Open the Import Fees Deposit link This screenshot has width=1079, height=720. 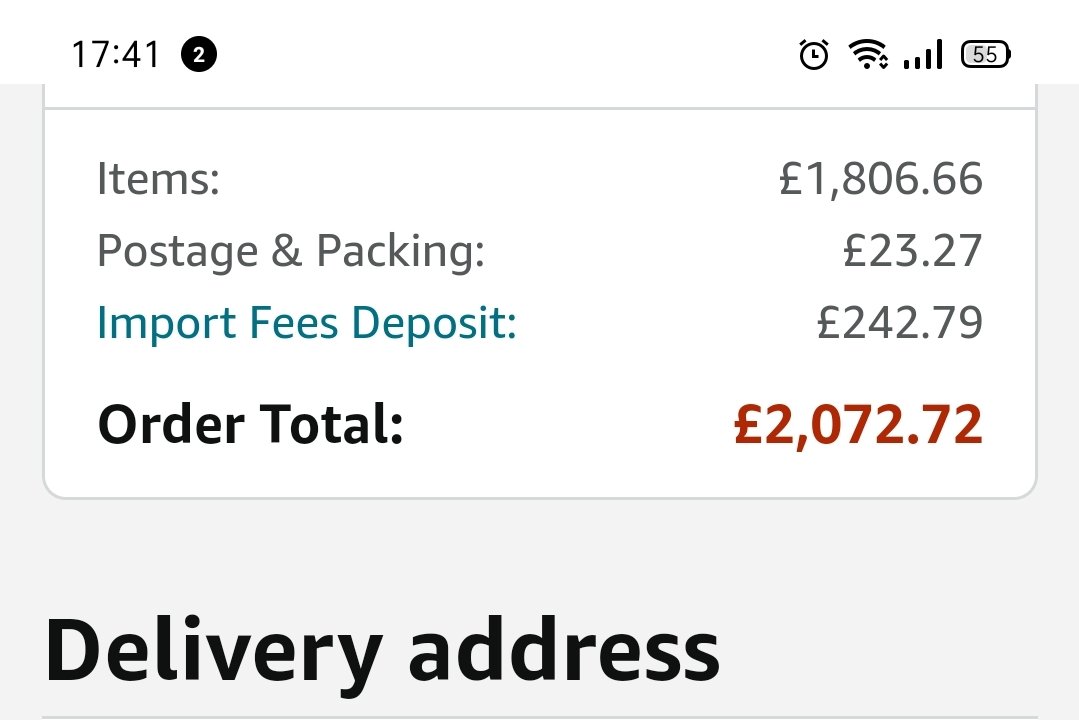(x=307, y=324)
